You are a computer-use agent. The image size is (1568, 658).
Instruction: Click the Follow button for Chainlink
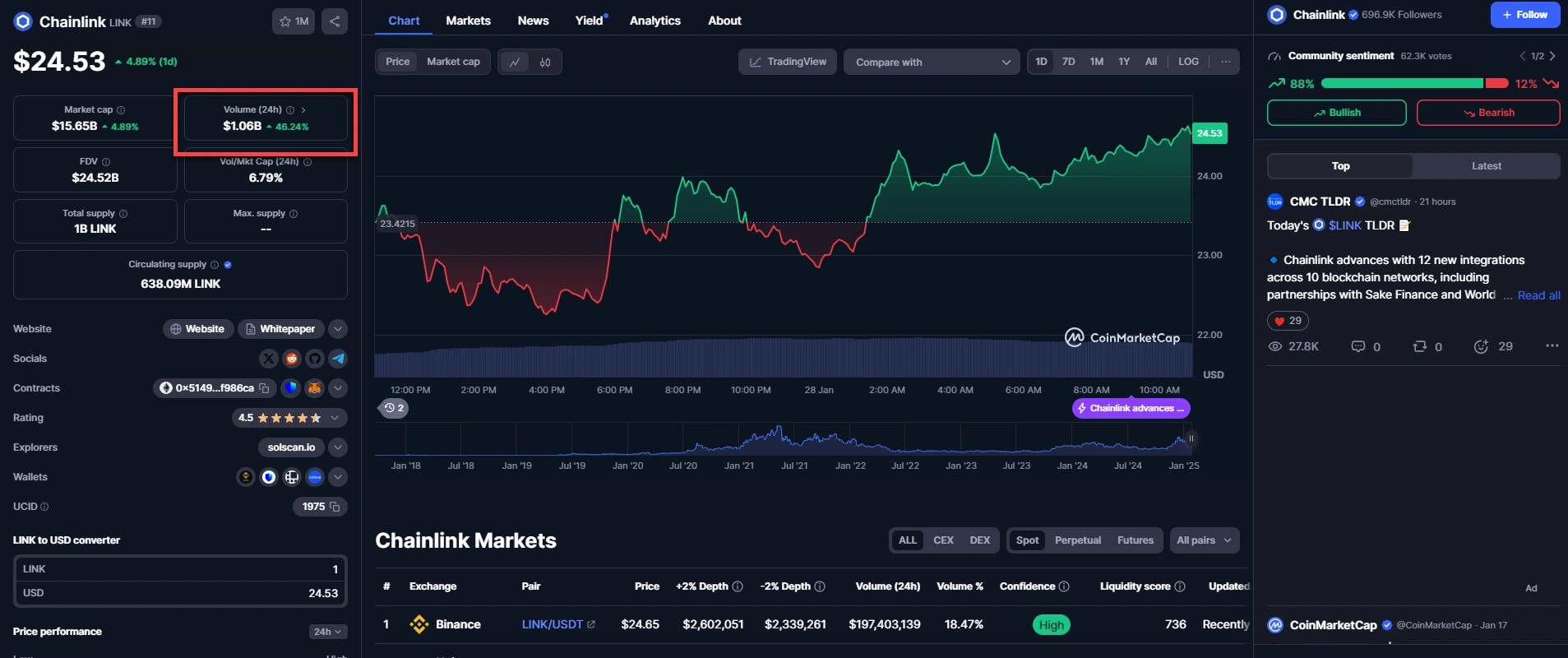(1524, 15)
